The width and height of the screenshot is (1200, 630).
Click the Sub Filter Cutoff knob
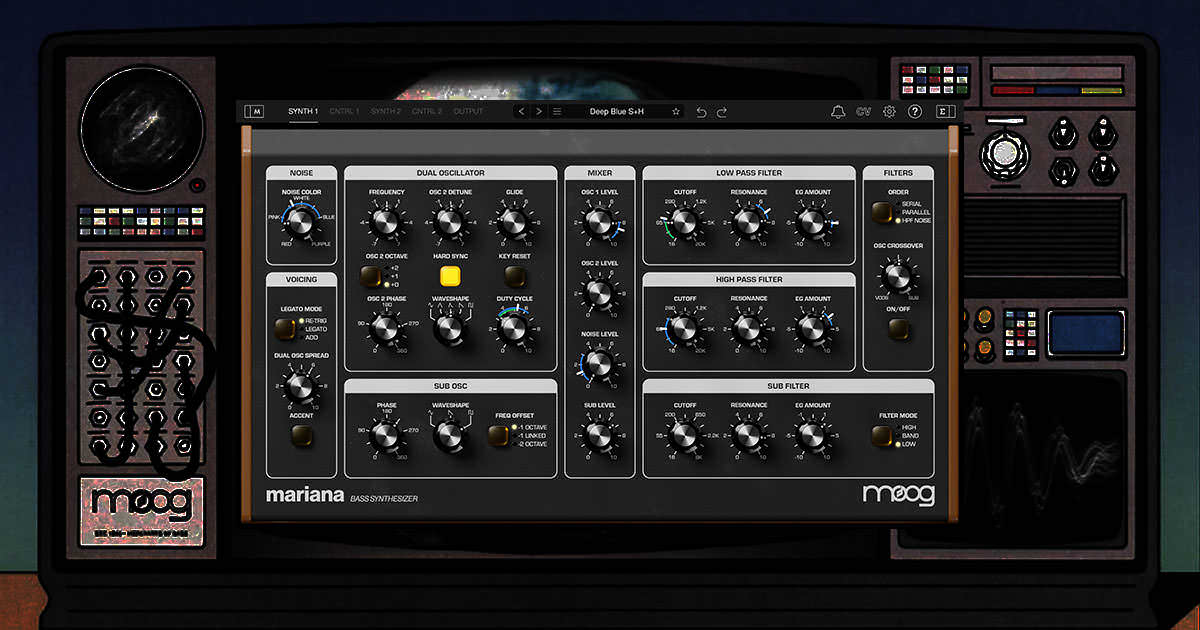coord(684,435)
